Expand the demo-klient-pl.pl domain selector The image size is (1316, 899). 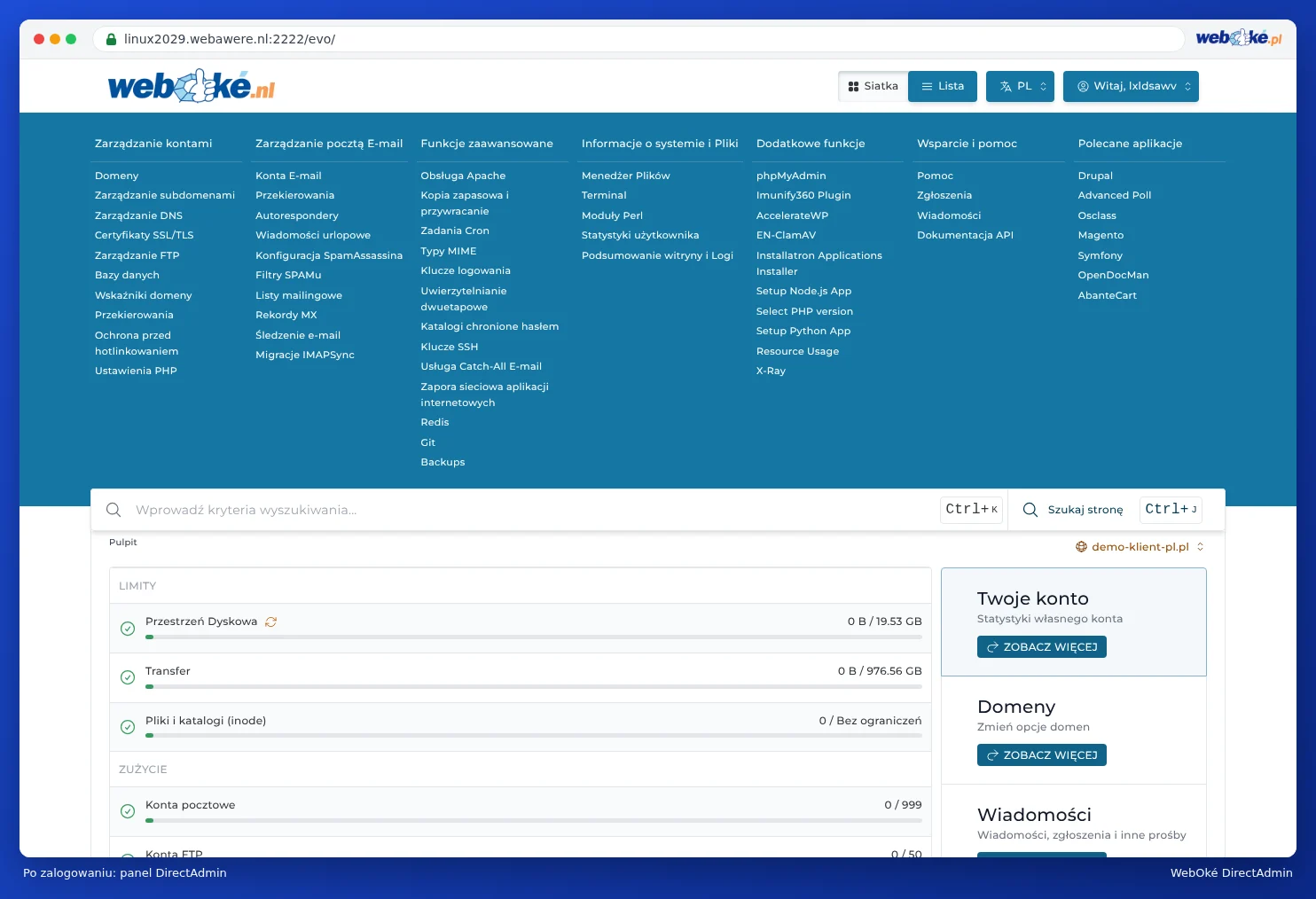tap(1140, 547)
